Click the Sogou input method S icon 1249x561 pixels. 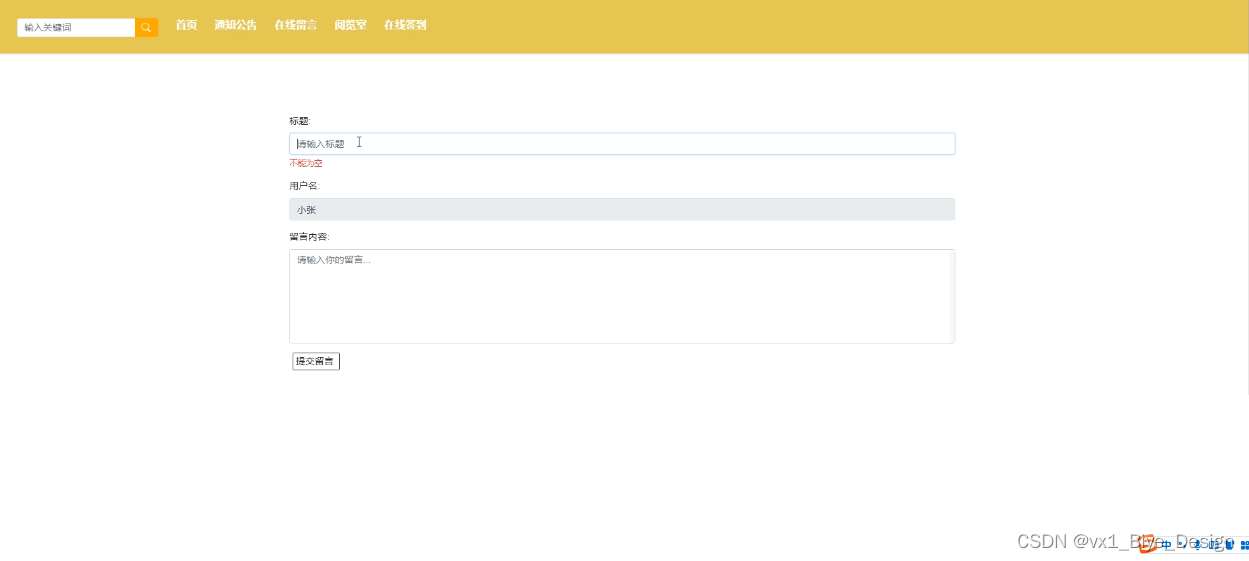click(1148, 544)
